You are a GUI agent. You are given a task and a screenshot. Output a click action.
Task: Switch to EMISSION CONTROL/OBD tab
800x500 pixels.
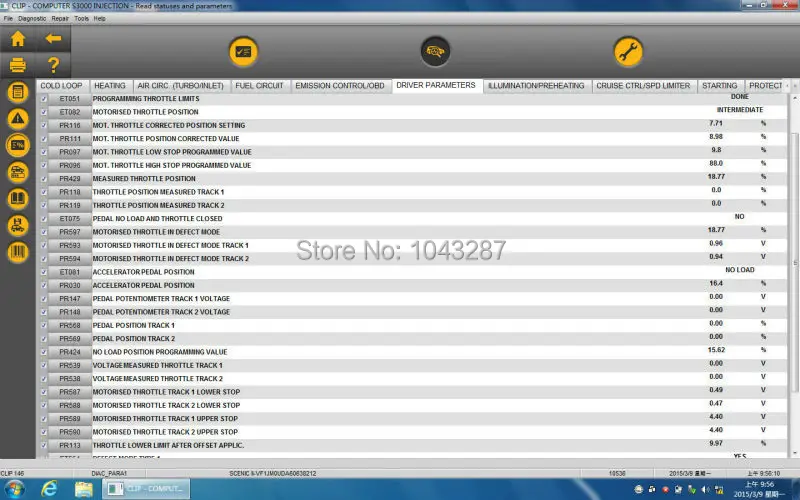[340, 86]
